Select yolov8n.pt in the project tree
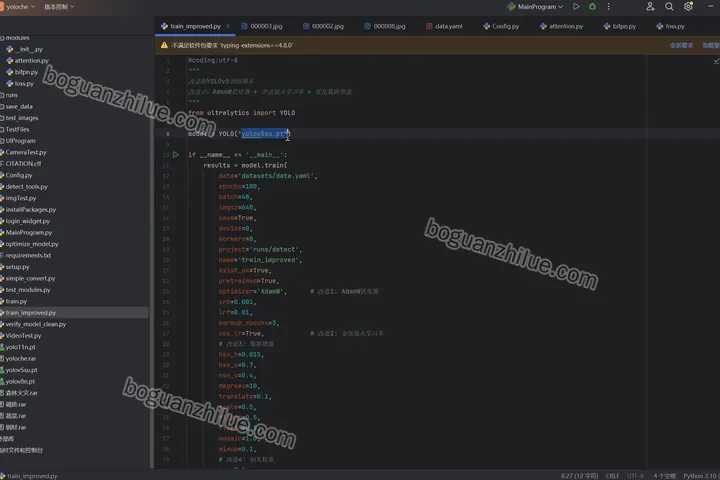This screenshot has height=480, width=720. pos(17,382)
